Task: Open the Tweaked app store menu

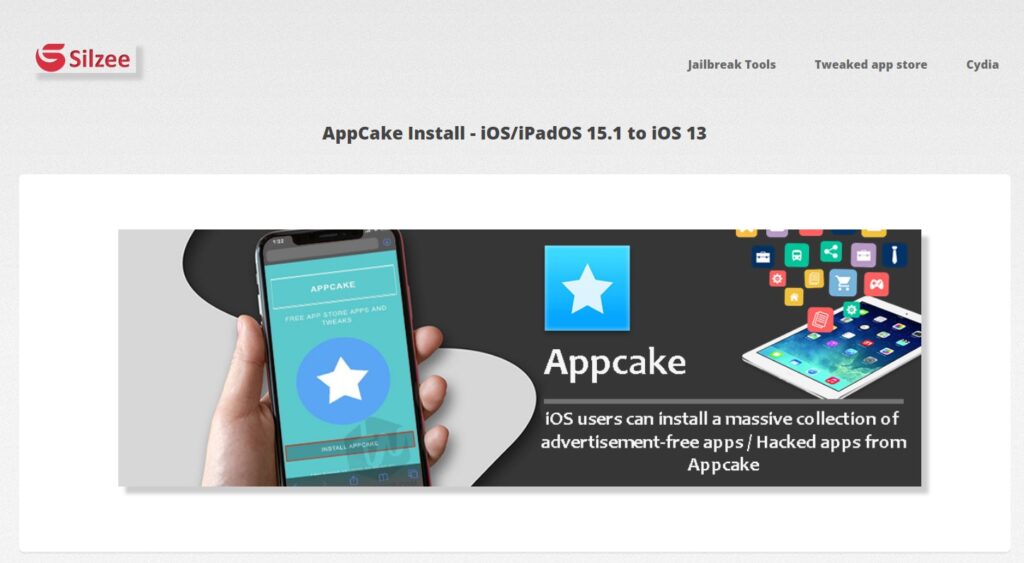Action: [x=871, y=65]
